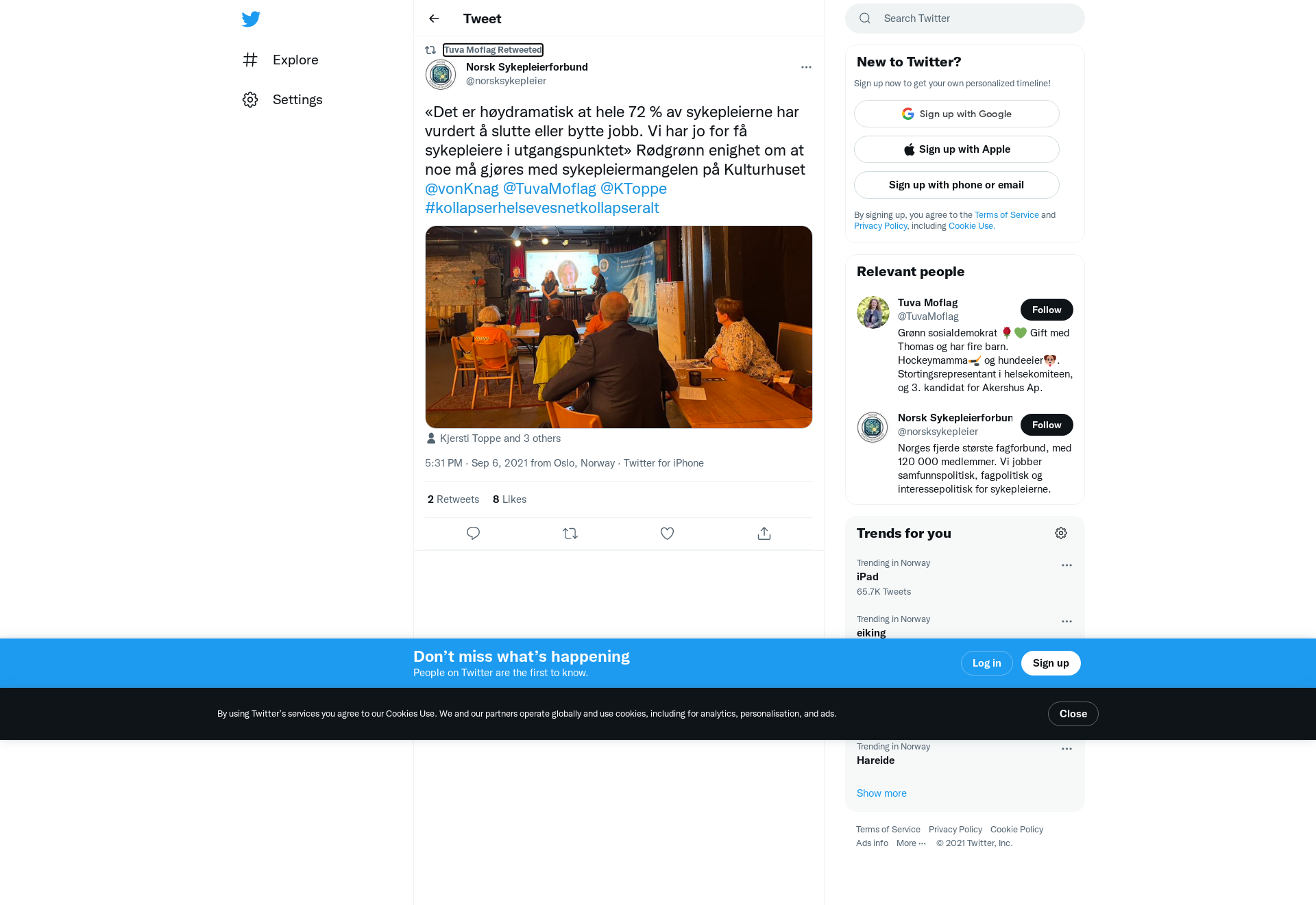Expand the footer More menu
The width and height of the screenshot is (1316, 905).
[x=911, y=843]
